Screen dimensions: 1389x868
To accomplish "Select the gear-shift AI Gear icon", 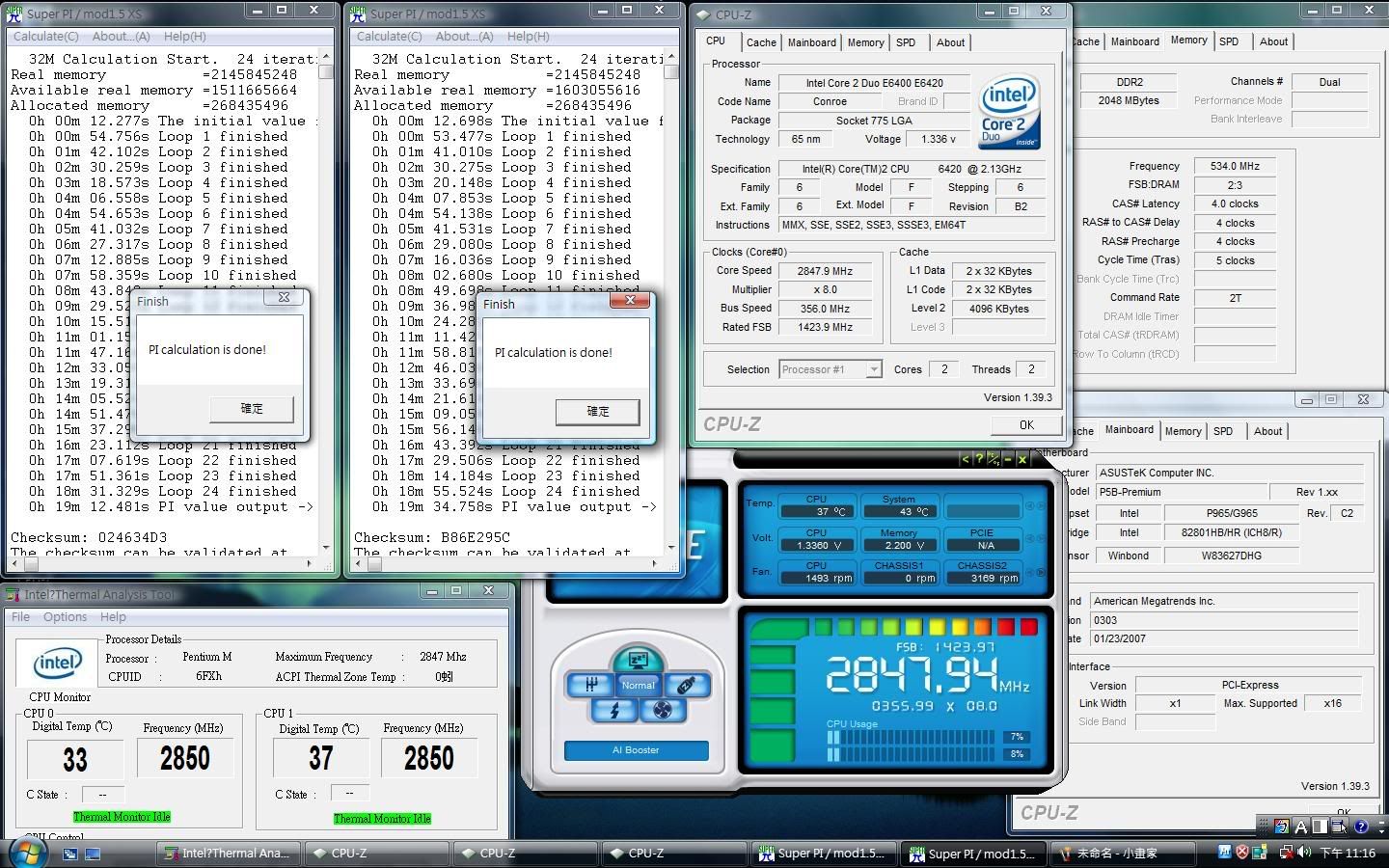I will [x=590, y=685].
